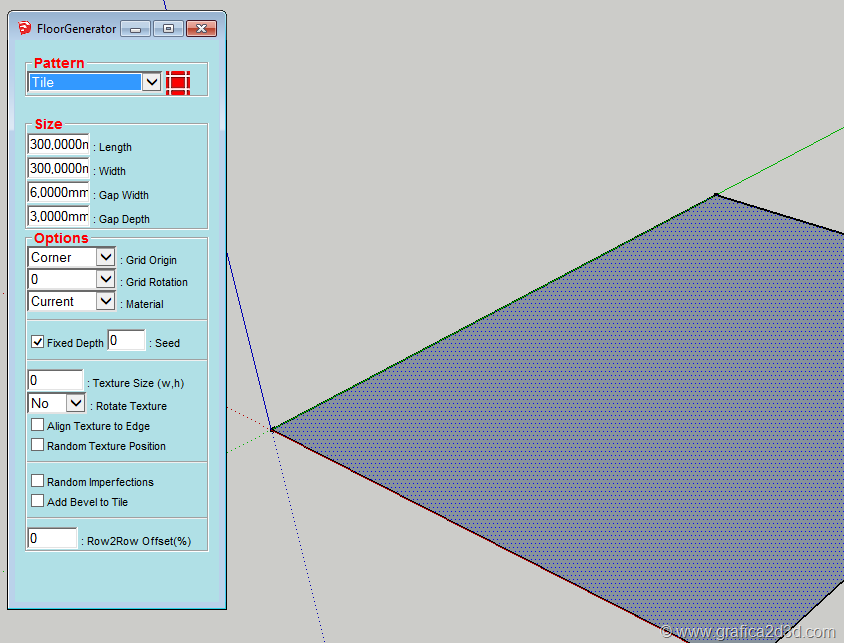
Task: Click the tile Length input field
Action: 58,145
